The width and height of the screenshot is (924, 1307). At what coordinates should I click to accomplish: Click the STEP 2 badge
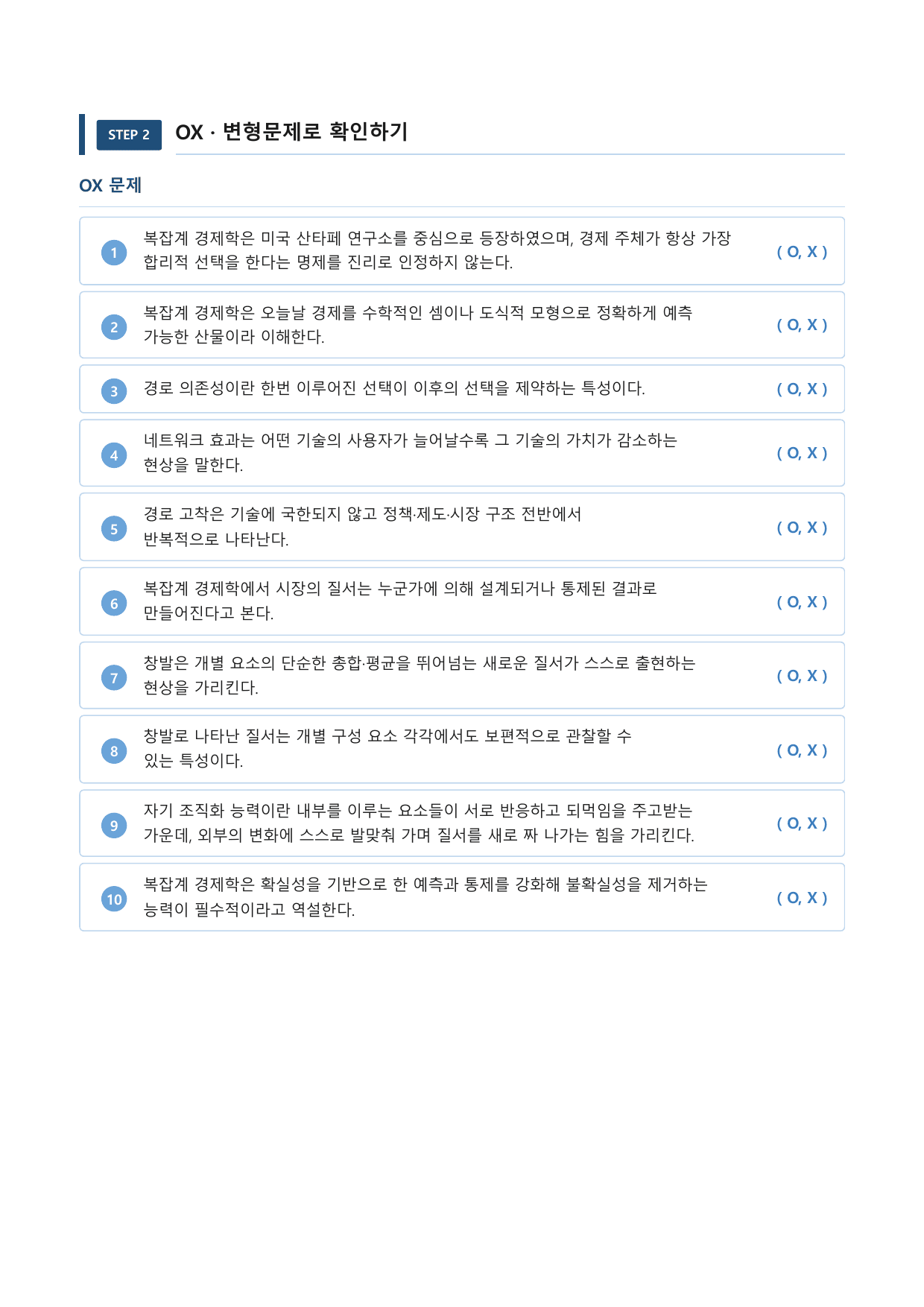pos(129,135)
